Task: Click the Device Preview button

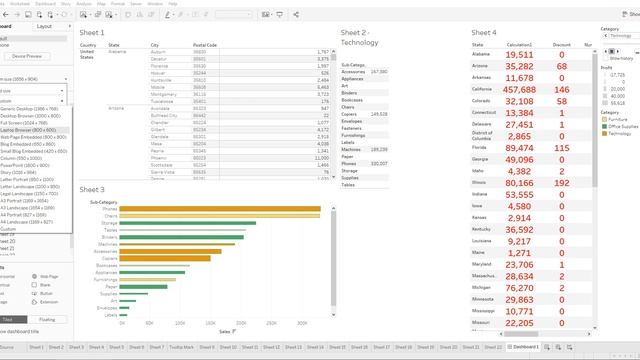Action: pos(27,56)
